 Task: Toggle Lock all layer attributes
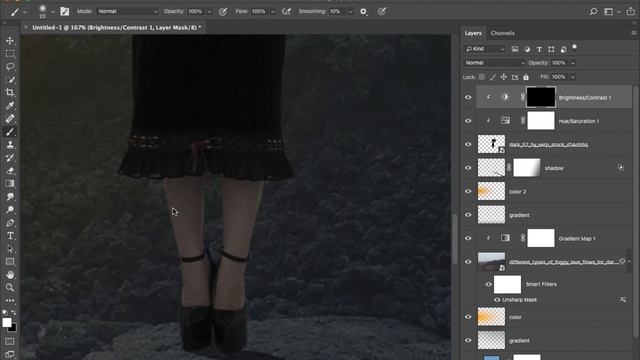click(x=526, y=77)
